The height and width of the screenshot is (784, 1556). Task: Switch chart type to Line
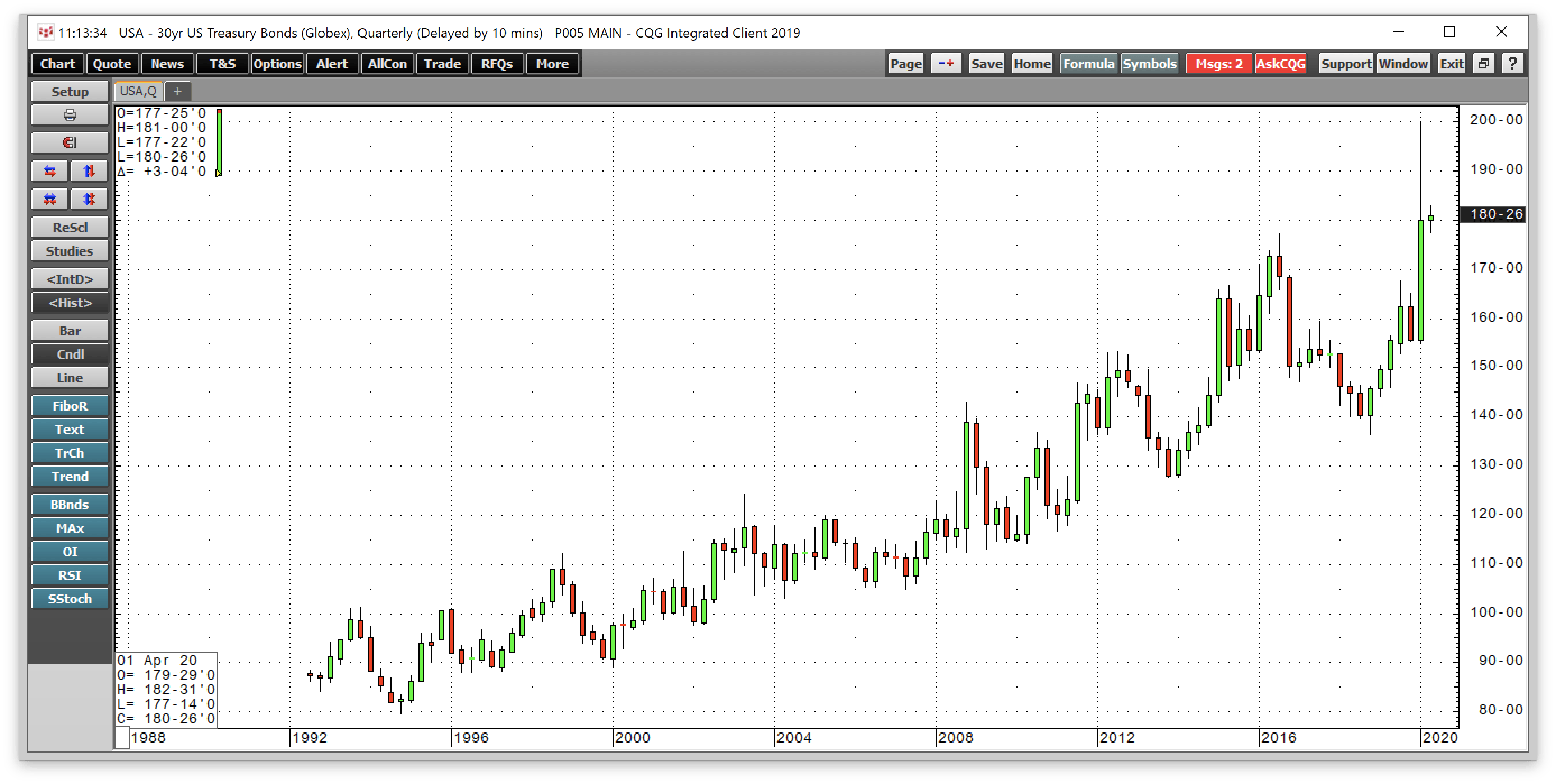point(70,378)
